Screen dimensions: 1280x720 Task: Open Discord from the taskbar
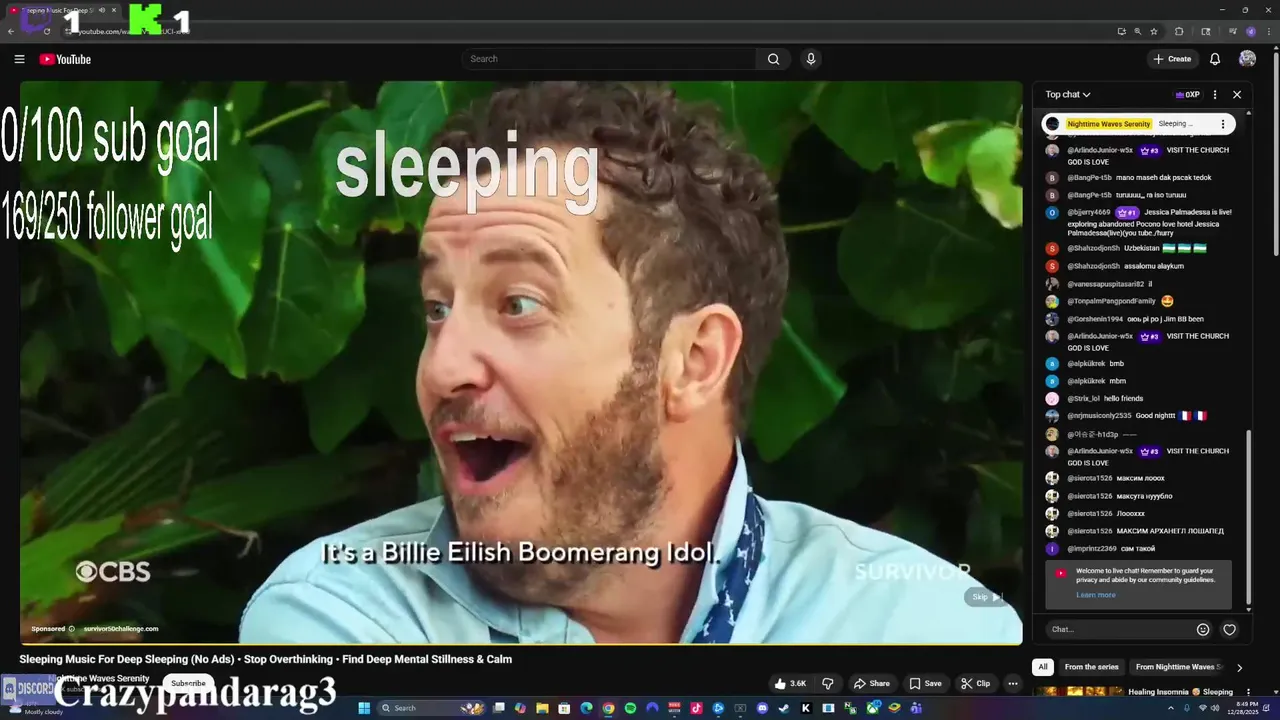(x=762, y=708)
